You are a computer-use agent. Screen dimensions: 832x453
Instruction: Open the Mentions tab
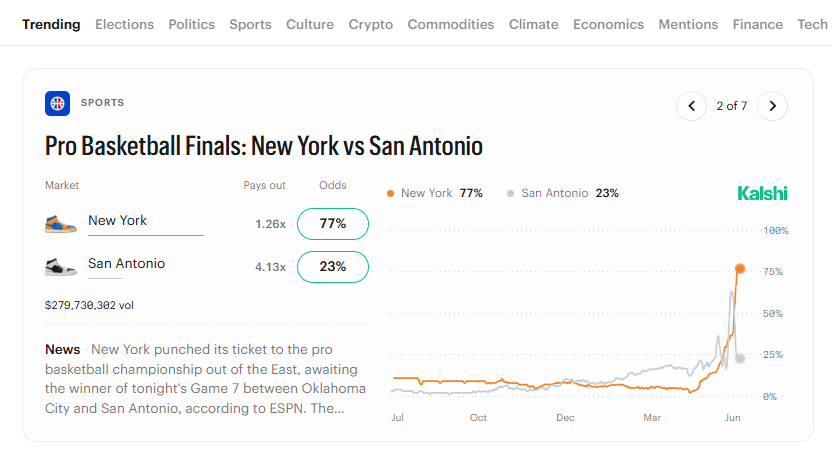click(688, 24)
